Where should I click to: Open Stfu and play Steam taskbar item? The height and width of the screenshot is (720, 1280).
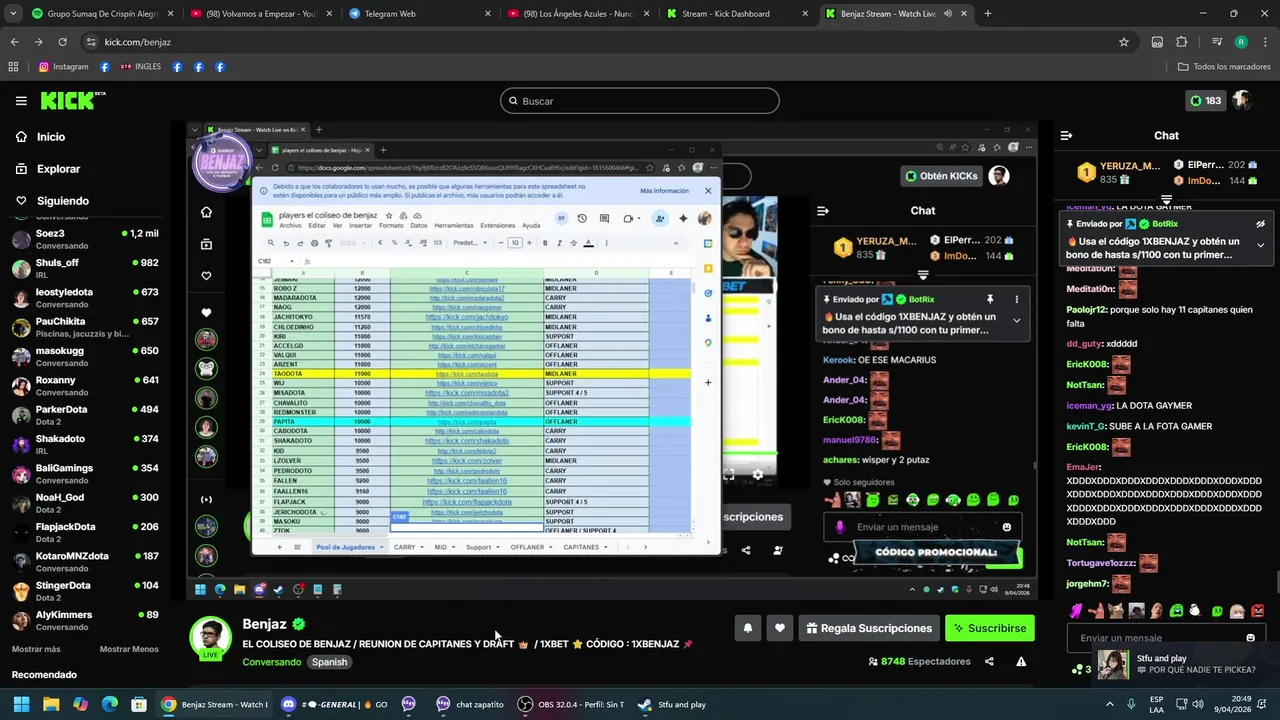(x=672, y=704)
